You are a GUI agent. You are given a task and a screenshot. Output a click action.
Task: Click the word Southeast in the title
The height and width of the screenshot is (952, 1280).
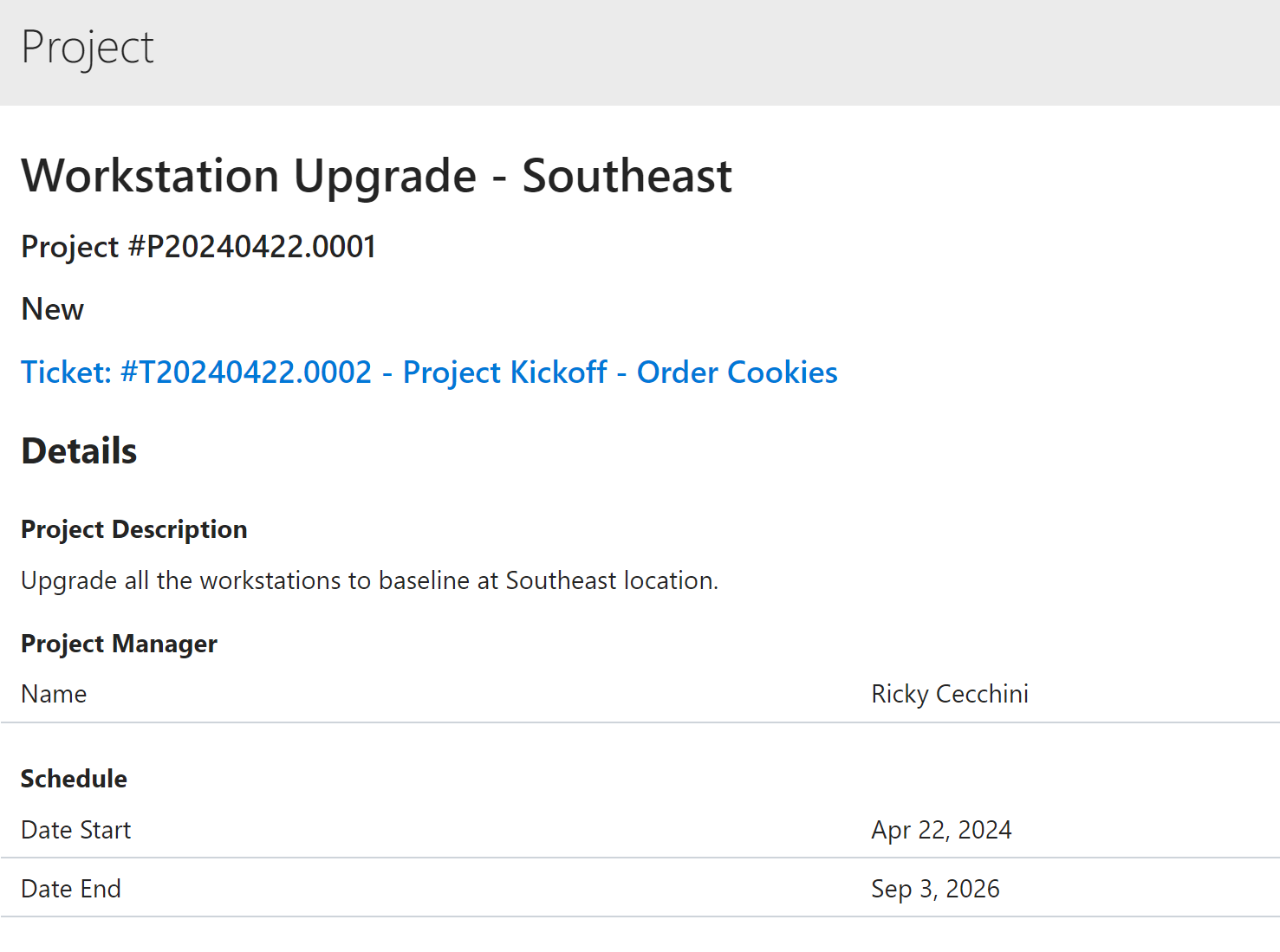[x=627, y=176]
